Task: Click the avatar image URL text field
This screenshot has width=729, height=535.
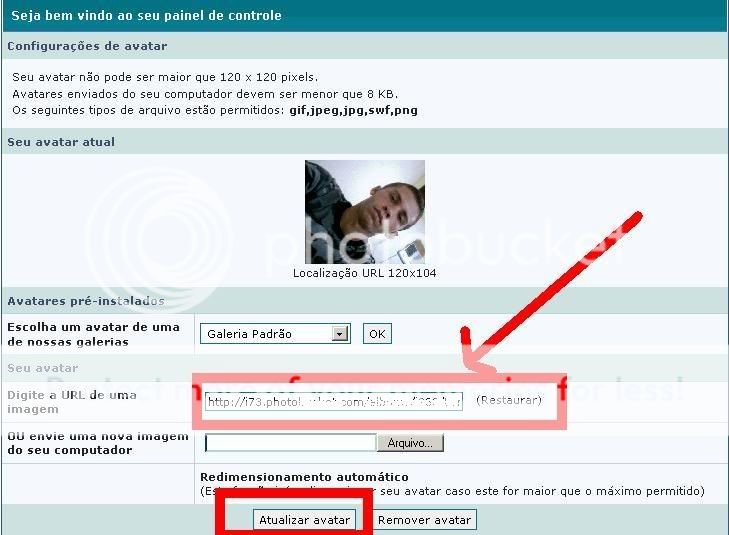Action: click(x=333, y=402)
